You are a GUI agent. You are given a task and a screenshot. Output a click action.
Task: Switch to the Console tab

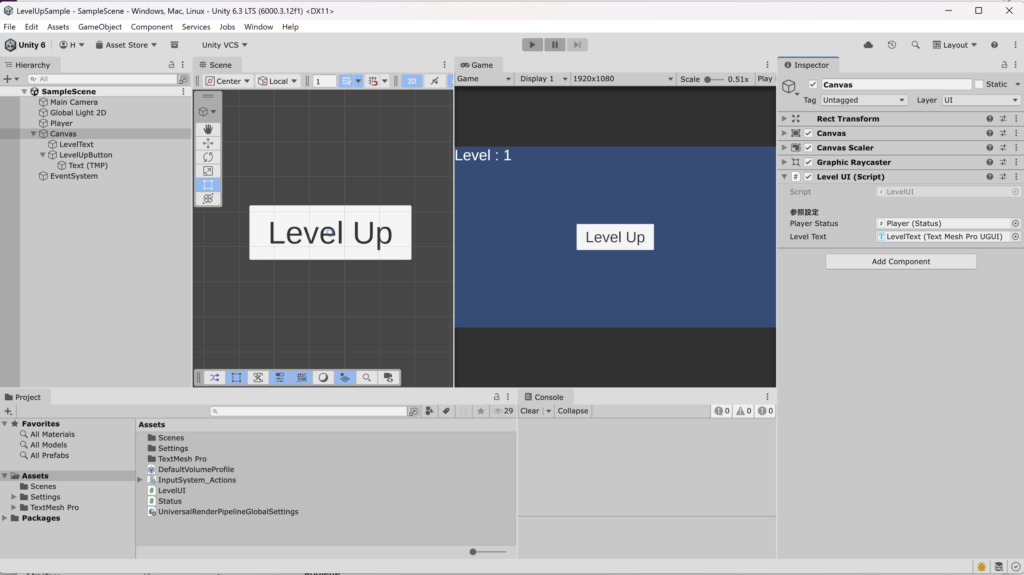pyautogui.click(x=543, y=397)
